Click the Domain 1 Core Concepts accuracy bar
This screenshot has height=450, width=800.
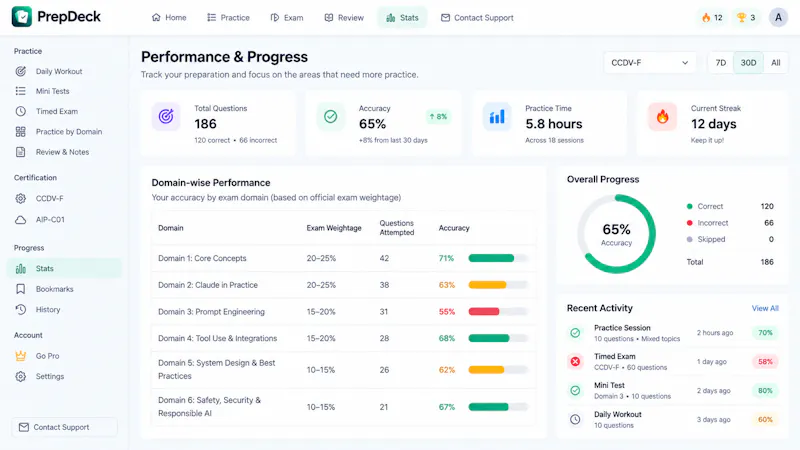(x=498, y=258)
